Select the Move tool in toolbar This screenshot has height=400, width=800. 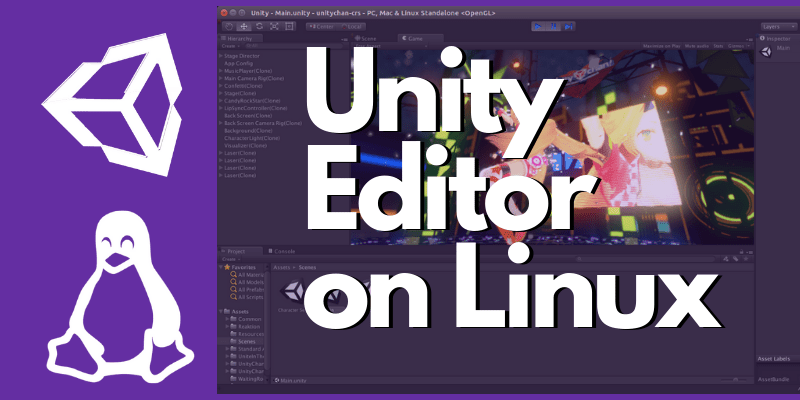coord(244,27)
